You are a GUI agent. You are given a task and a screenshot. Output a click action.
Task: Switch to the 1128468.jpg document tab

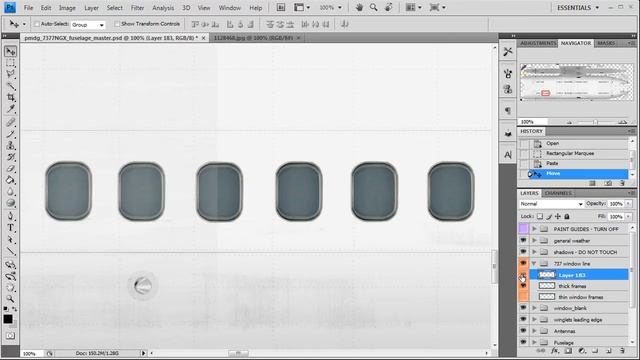(253, 38)
